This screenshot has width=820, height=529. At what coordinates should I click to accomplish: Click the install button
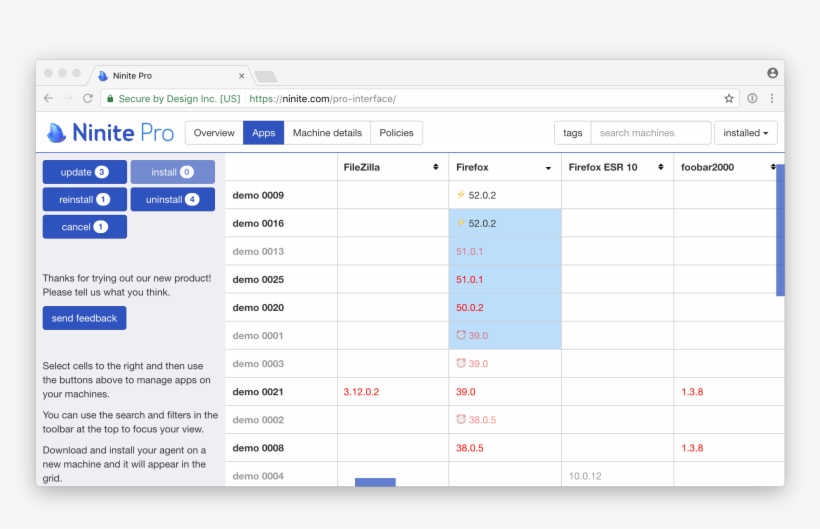click(x=173, y=172)
